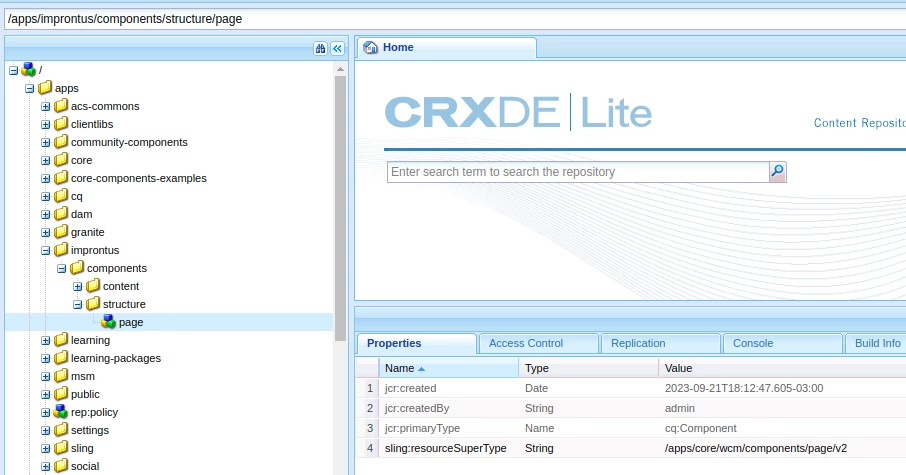Open the Build Info tab

pos(876,343)
